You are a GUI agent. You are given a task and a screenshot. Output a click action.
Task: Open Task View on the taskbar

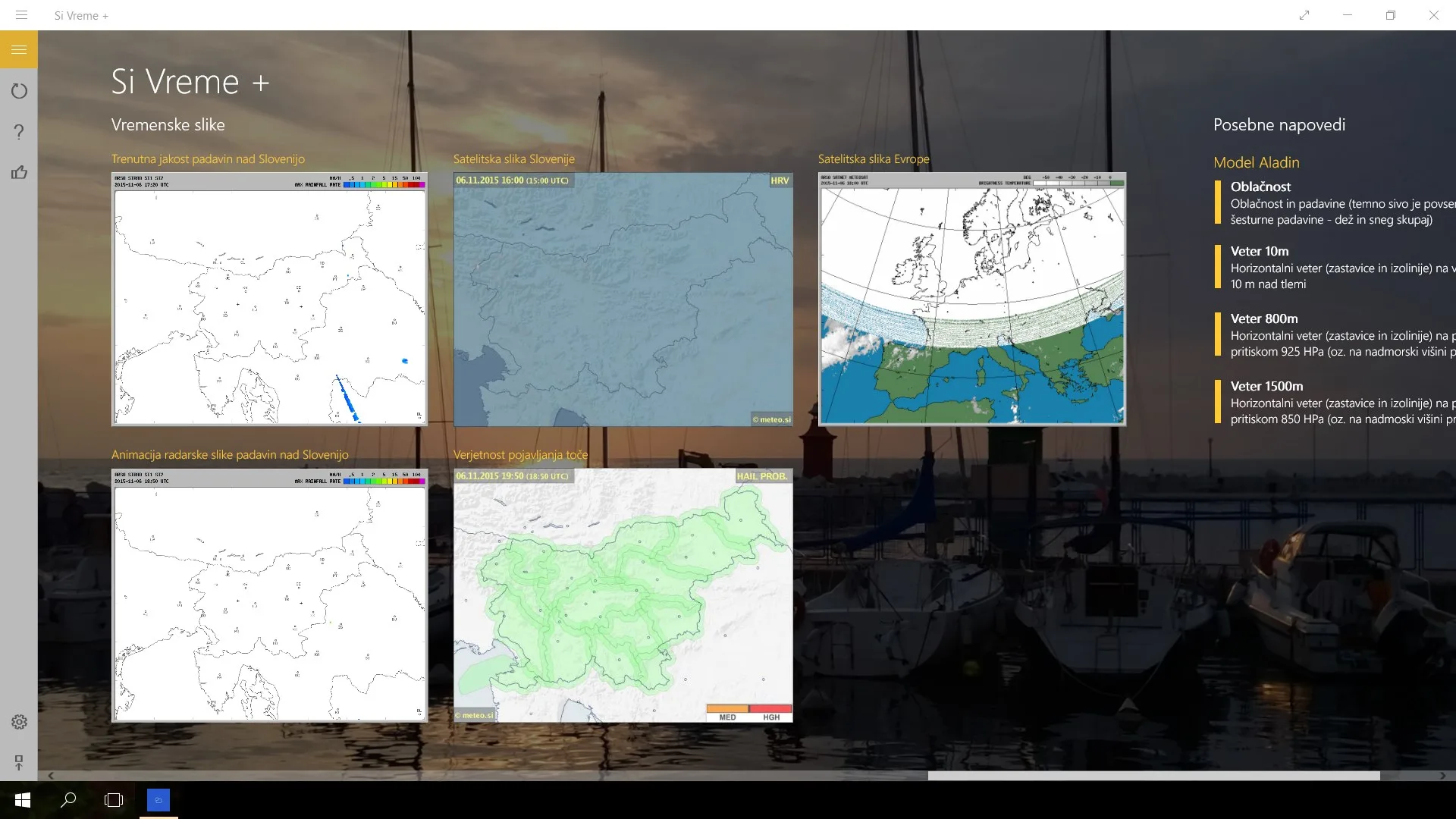click(x=114, y=800)
